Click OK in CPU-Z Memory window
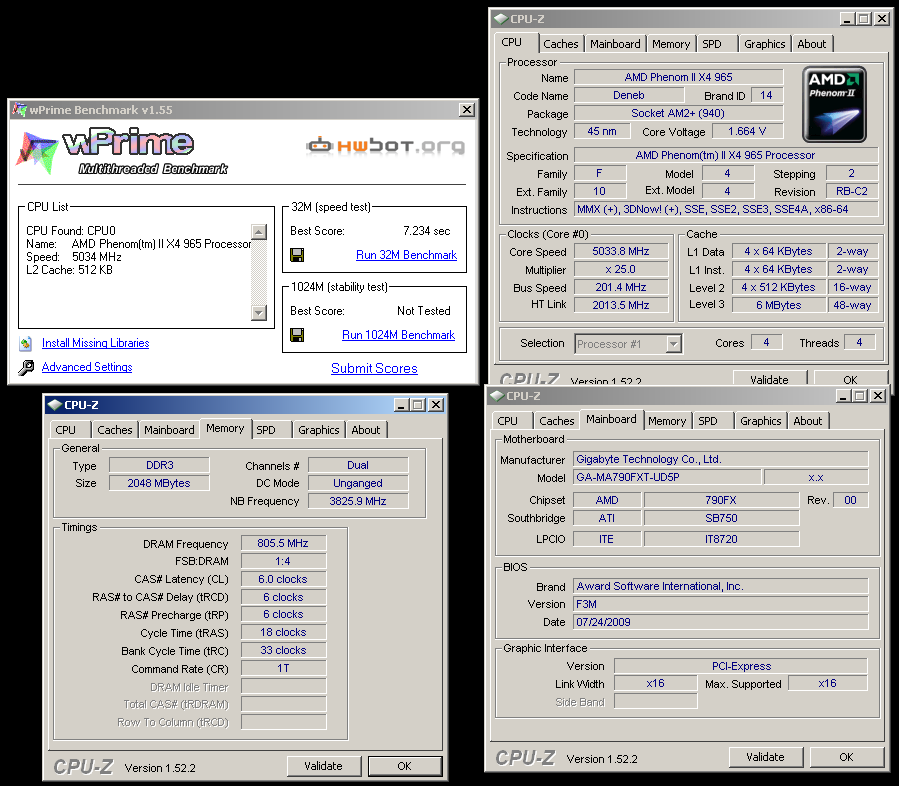899x786 pixels. click(x=405, y=766)
